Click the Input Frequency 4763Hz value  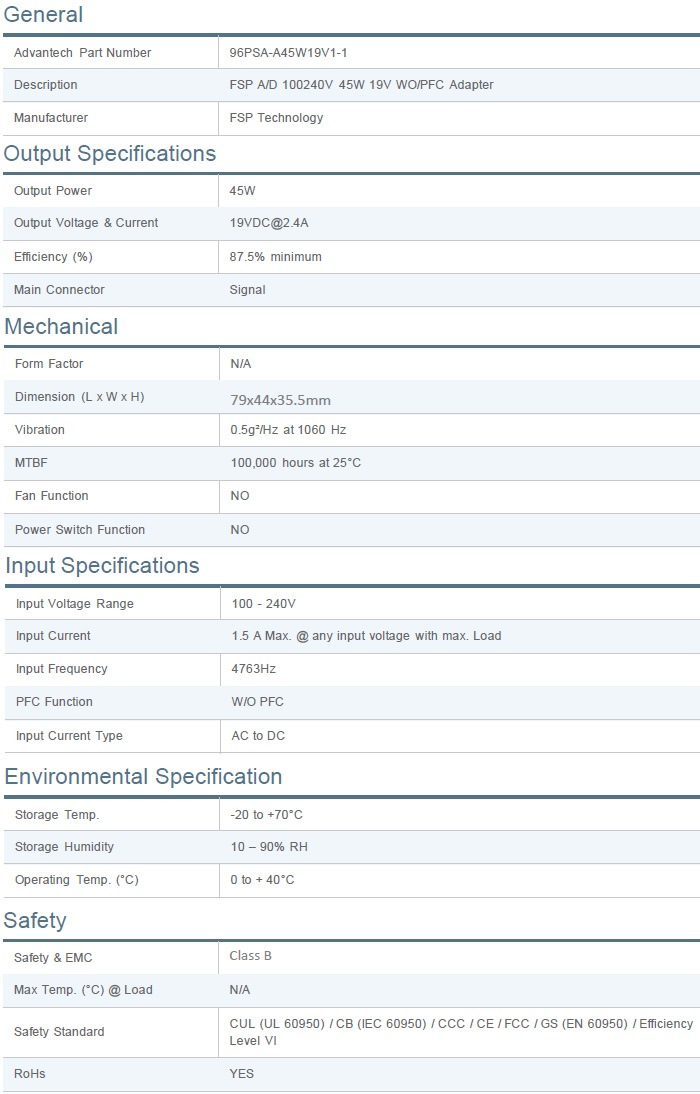pyautogui.click(x=253, y=669)
